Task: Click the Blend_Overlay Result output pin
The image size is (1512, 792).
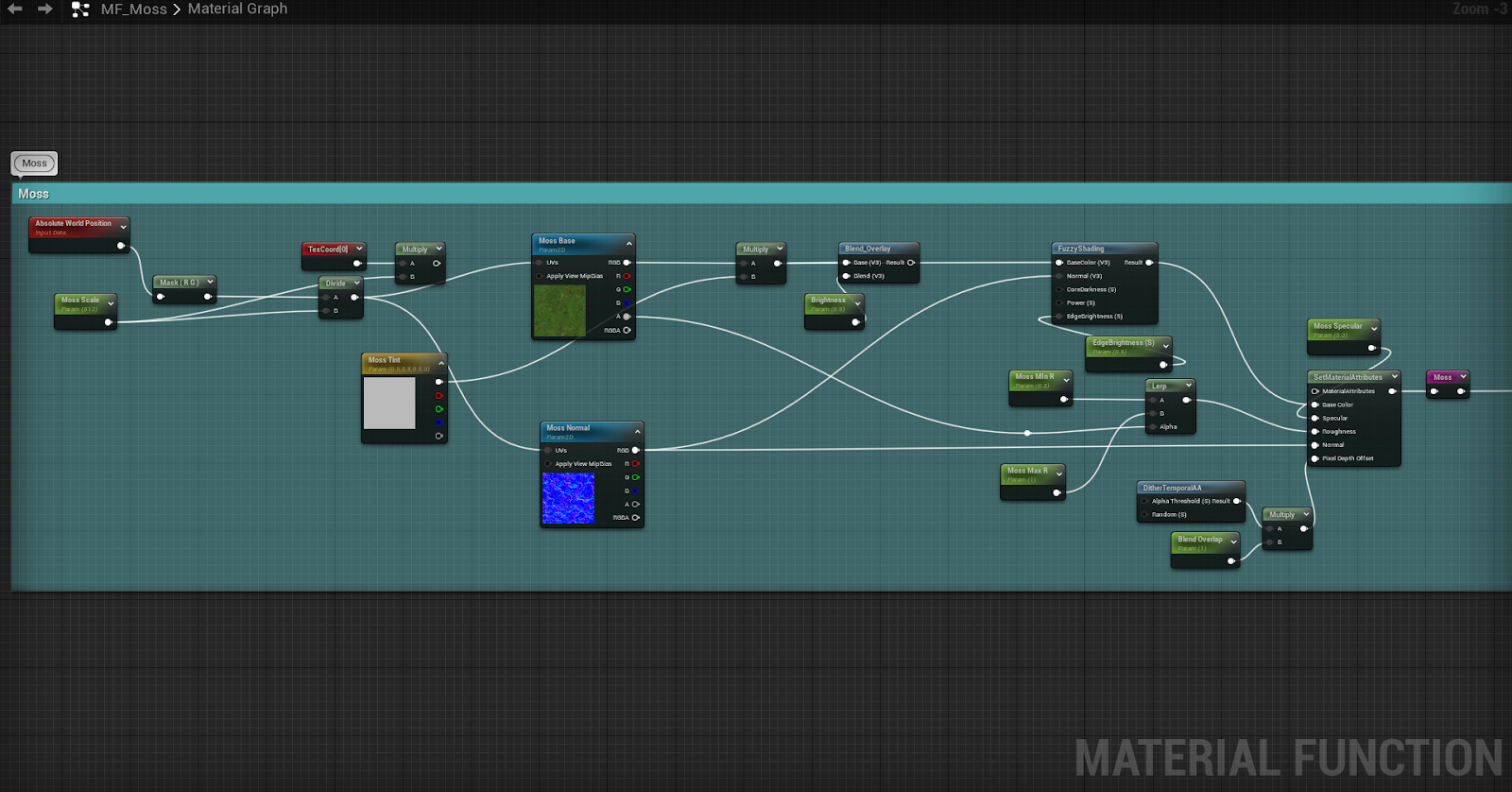Action: pyautogui.click(x=911, y=263)
